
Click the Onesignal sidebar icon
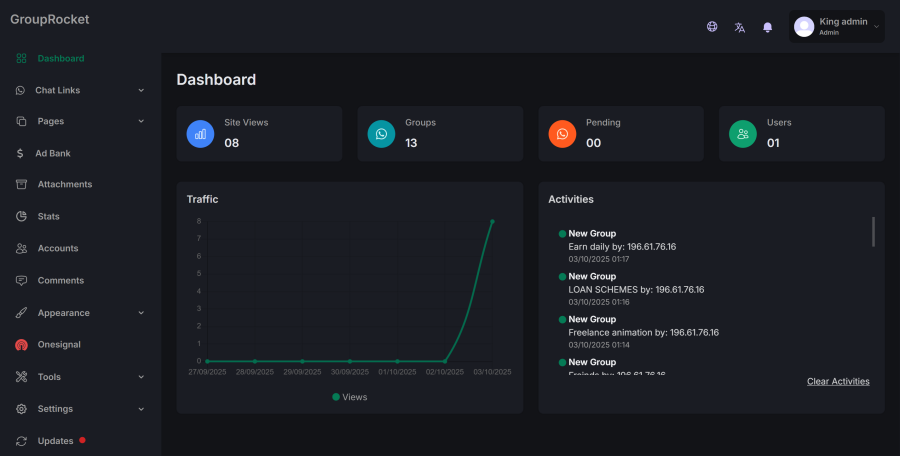[21, 345]
